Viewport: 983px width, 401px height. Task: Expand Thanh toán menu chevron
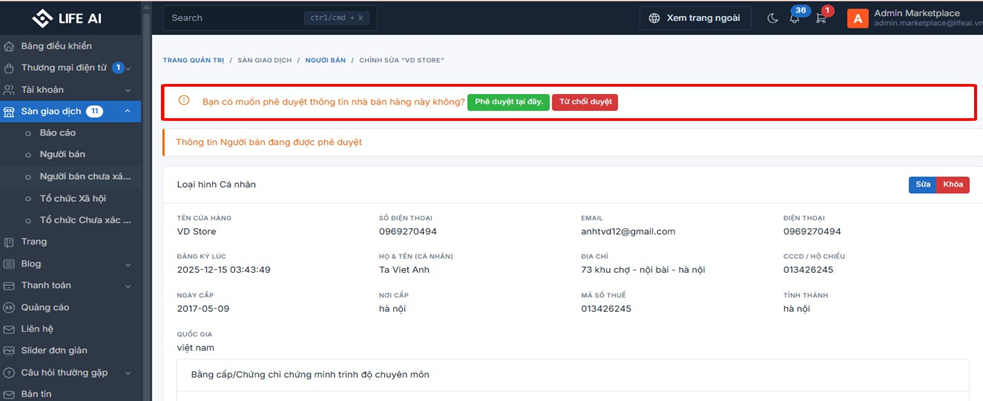(x=128, y=286)
